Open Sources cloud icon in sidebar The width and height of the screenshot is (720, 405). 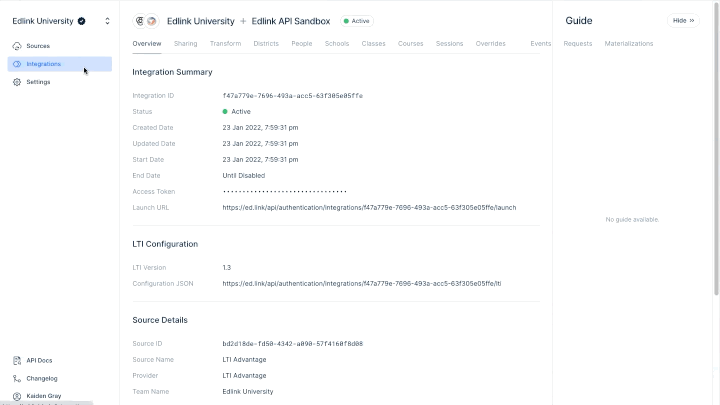17,46
